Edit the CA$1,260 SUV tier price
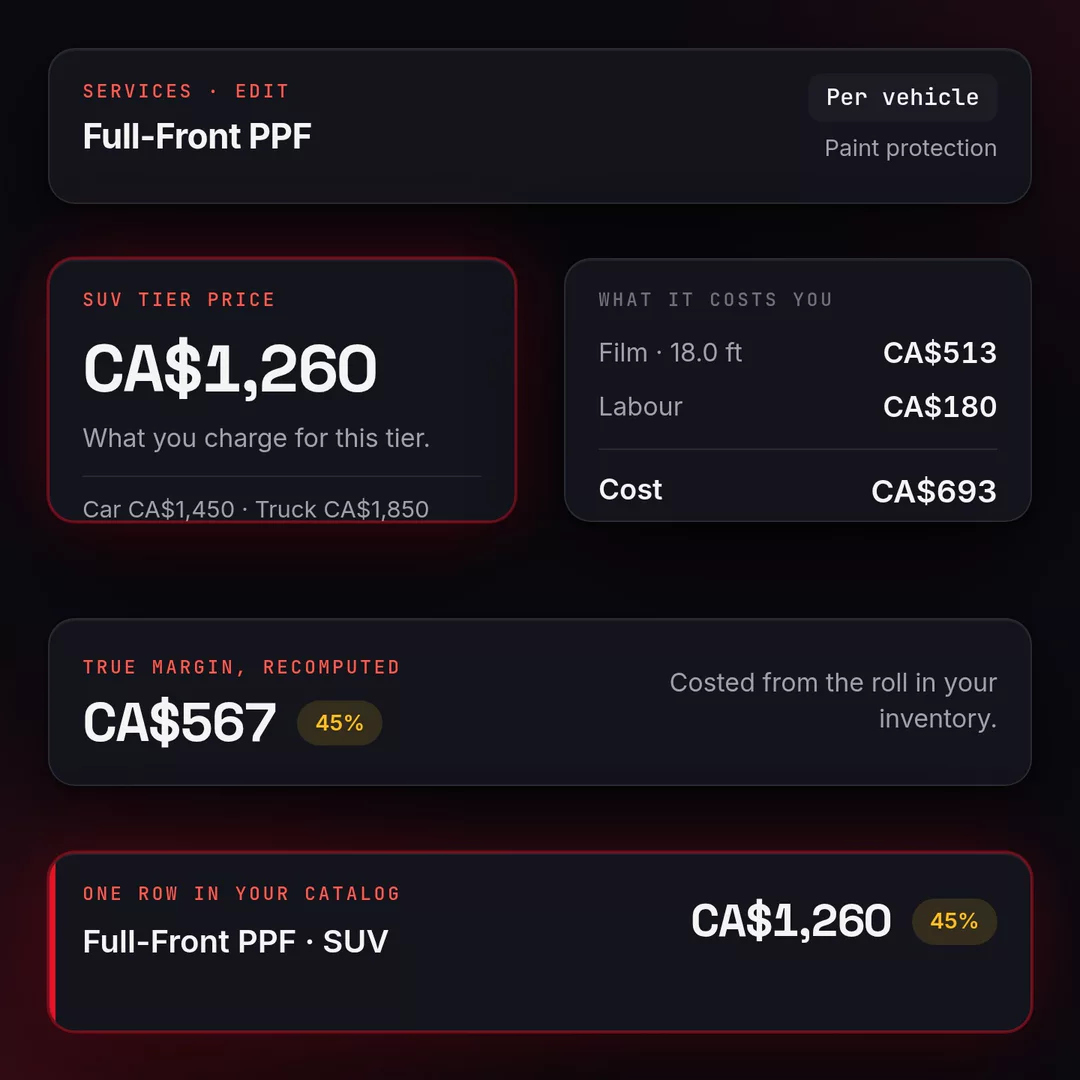 (x=230, y=368)
